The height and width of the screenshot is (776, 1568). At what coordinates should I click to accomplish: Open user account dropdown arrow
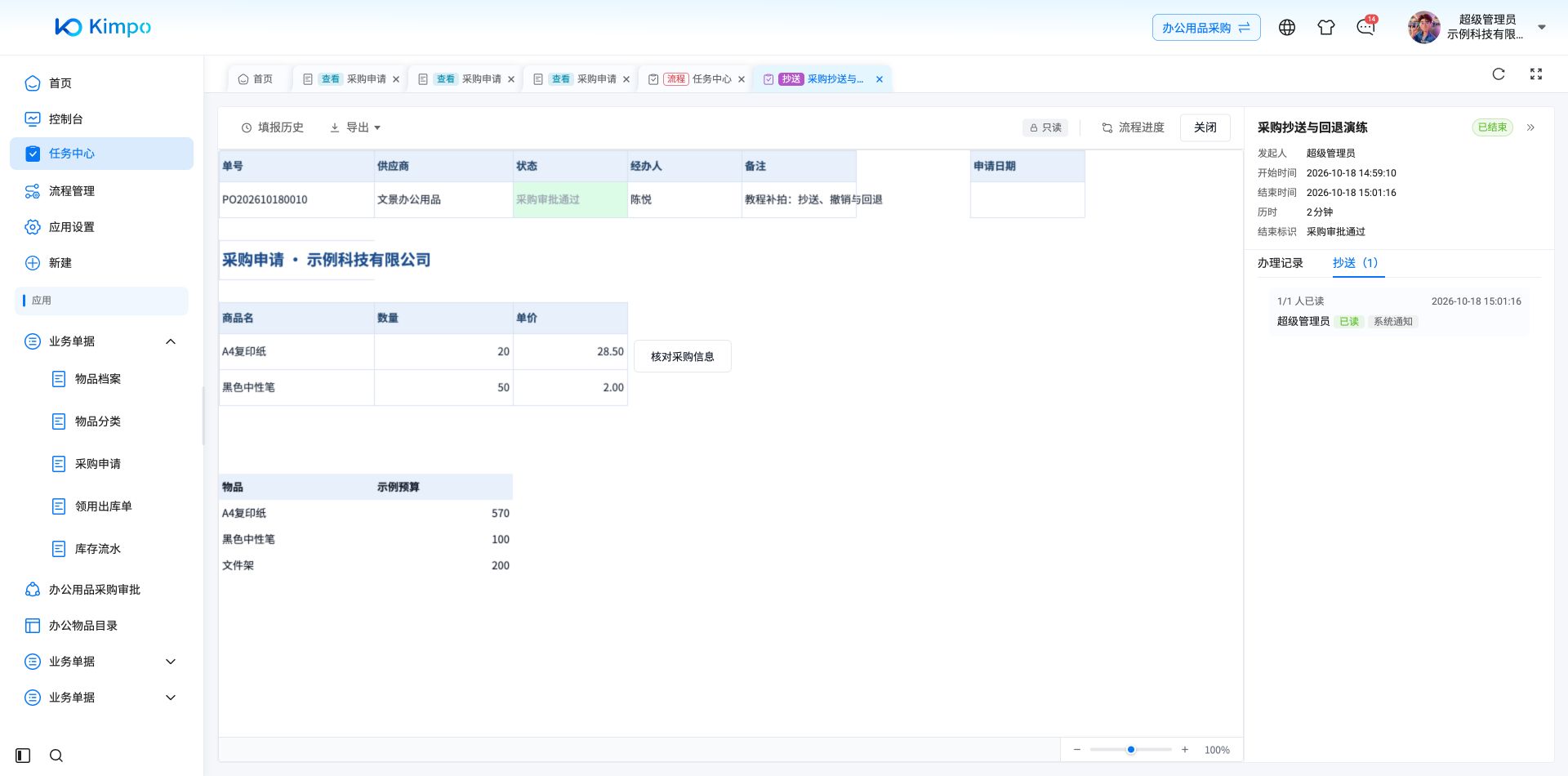click(1542, 27)
